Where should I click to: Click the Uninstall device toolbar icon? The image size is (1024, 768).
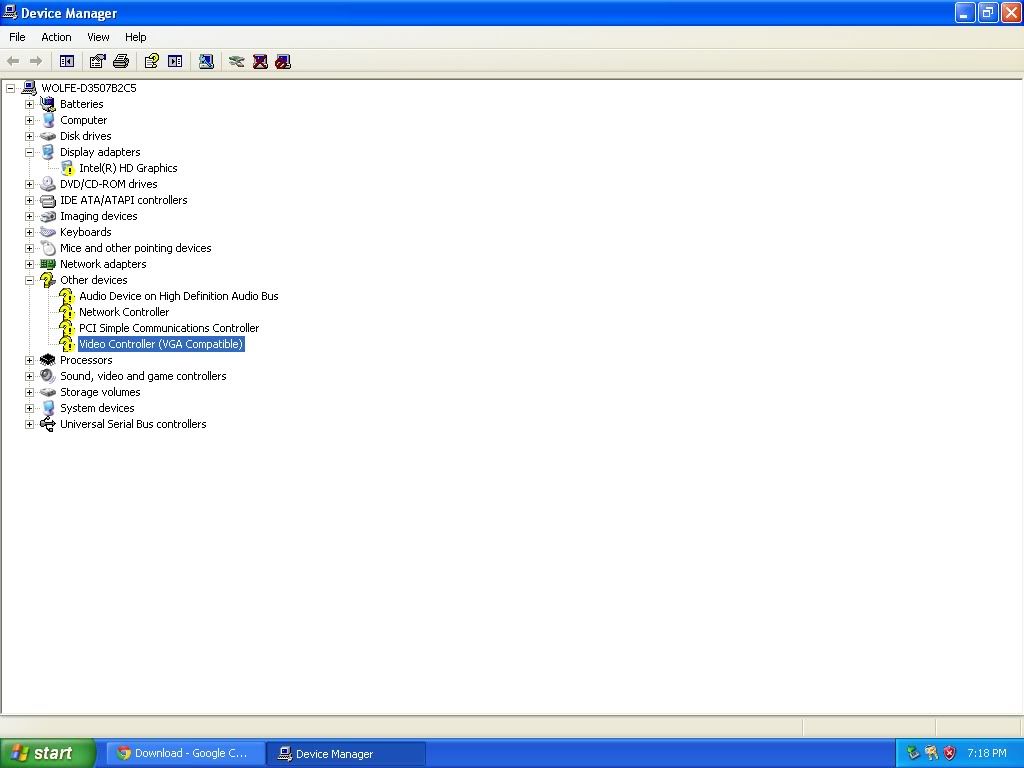tap(260, 61)
